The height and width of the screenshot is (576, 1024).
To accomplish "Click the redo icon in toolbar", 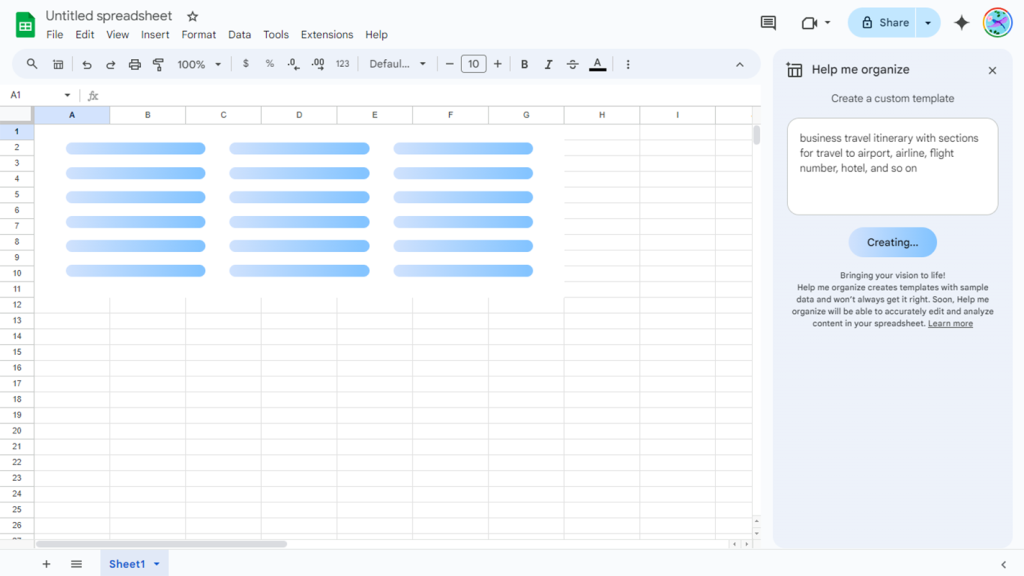I will point(111,64).
